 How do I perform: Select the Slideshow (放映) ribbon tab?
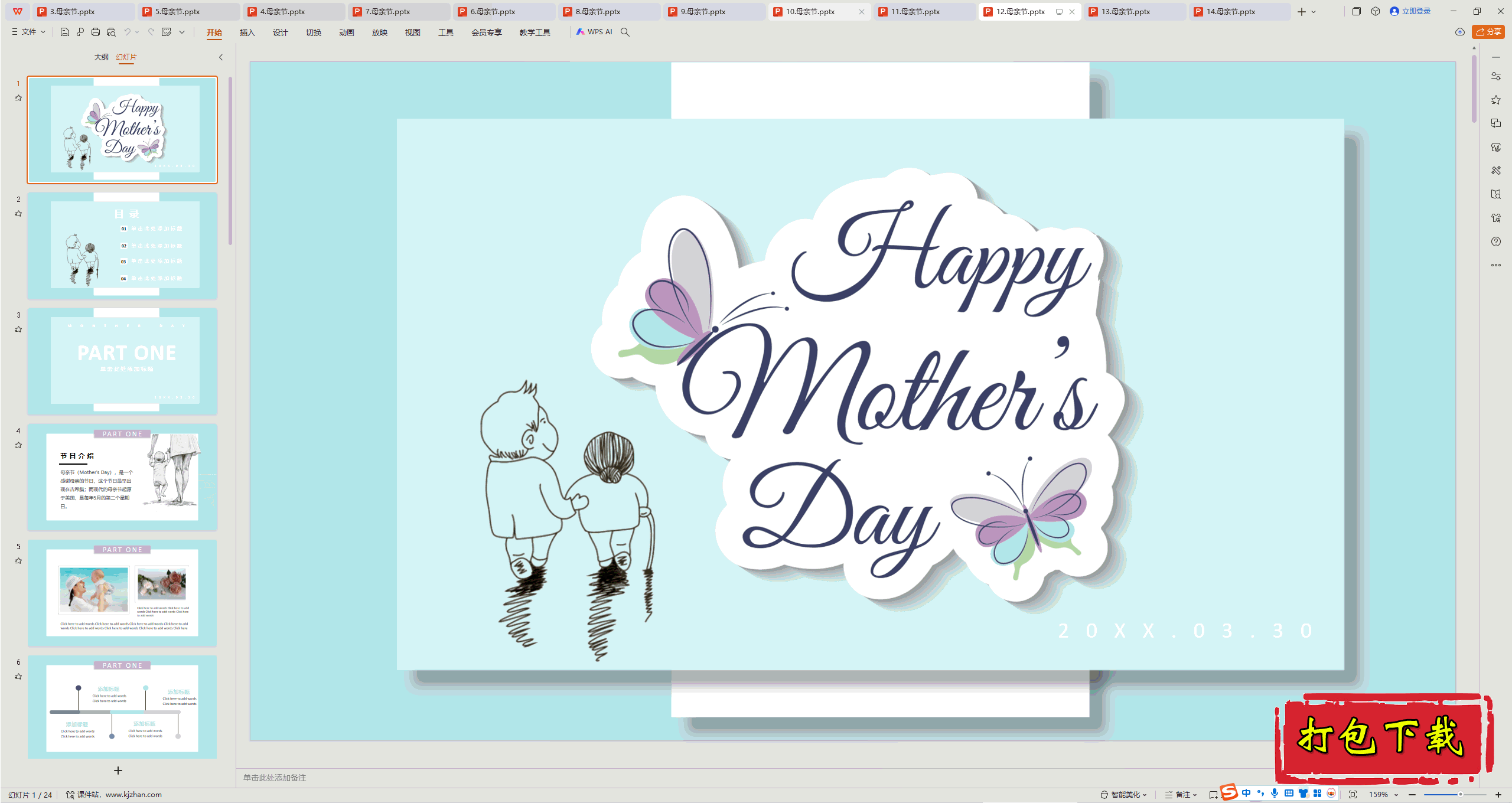tap(380, 32)
